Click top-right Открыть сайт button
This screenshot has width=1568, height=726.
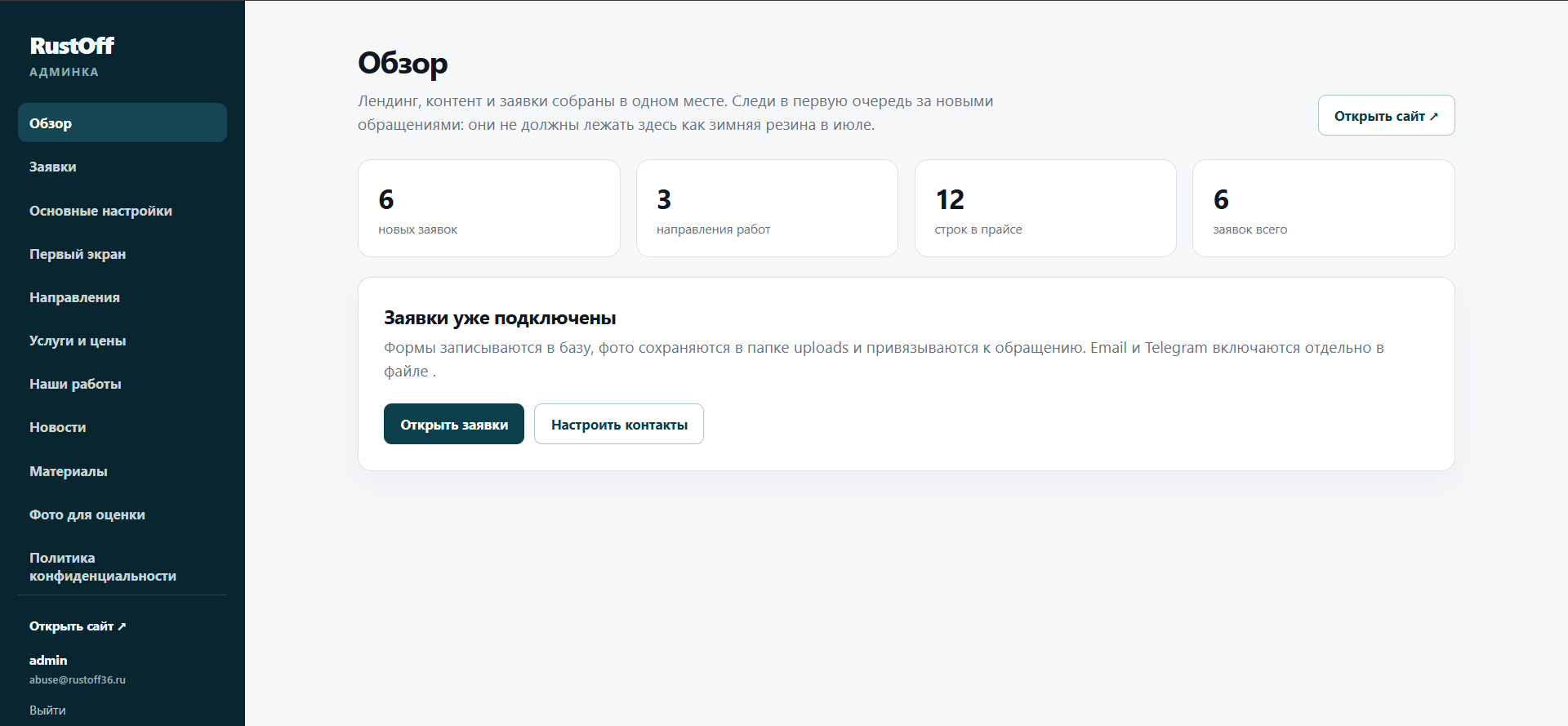1386,116
